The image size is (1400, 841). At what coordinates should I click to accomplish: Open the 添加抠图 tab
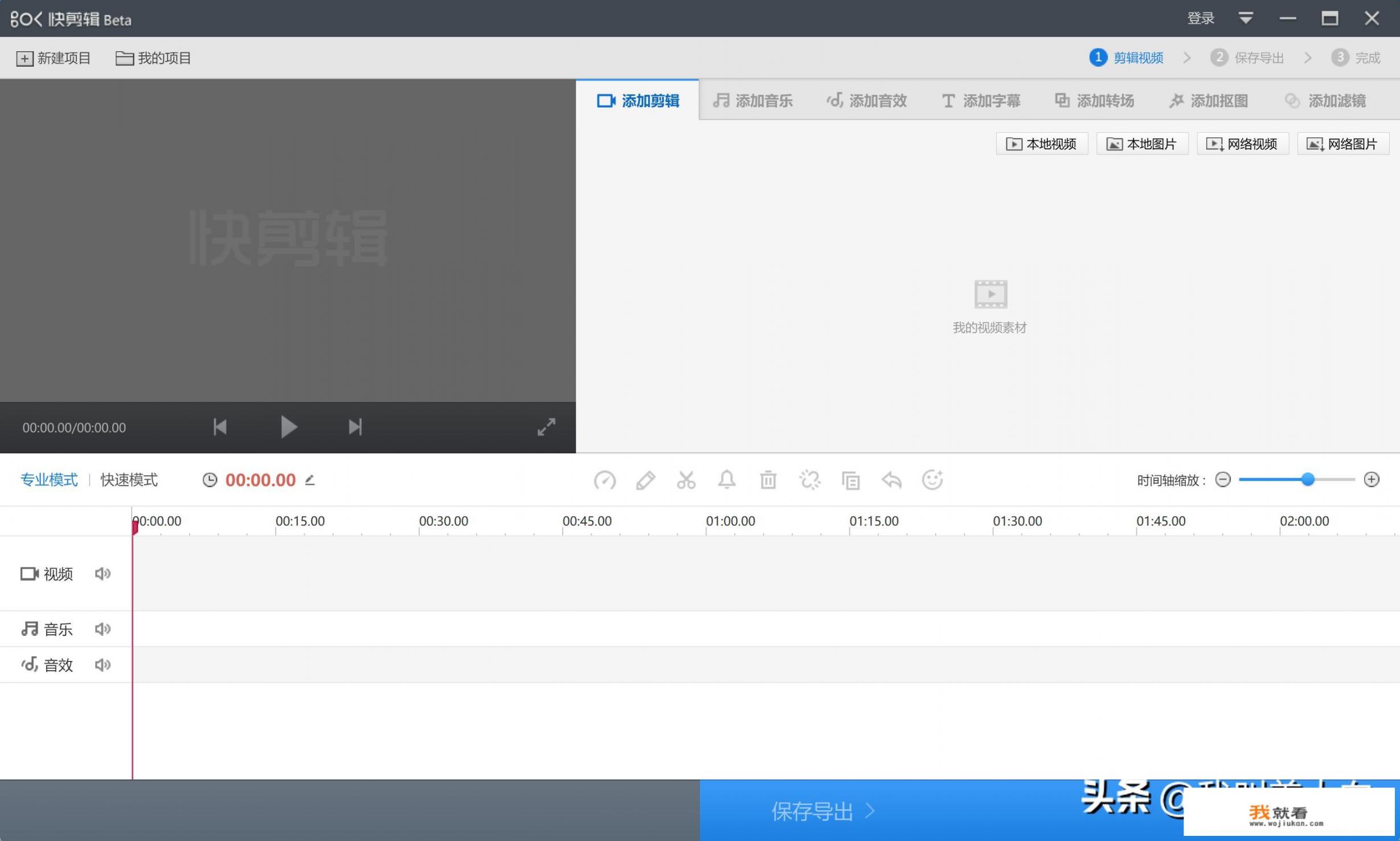[x=1208, y=101]
